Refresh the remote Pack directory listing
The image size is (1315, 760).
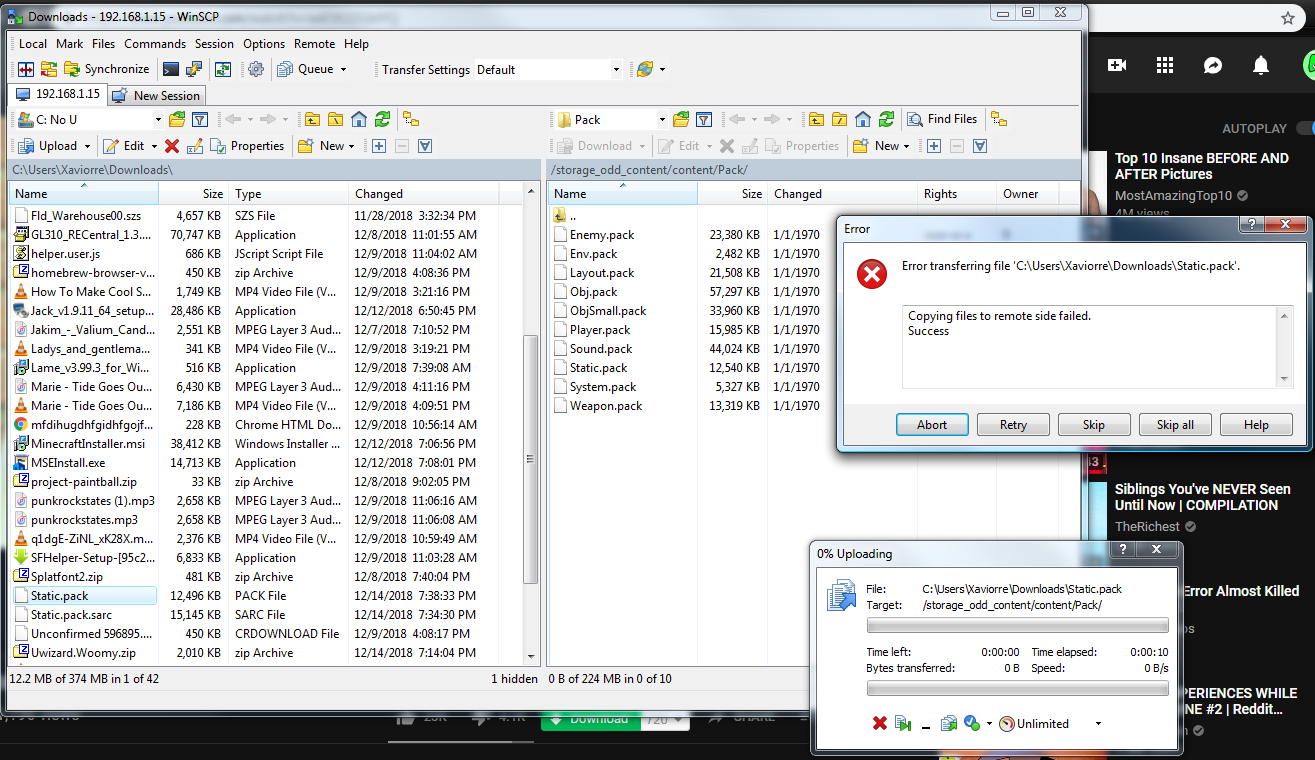pos(886,119)
